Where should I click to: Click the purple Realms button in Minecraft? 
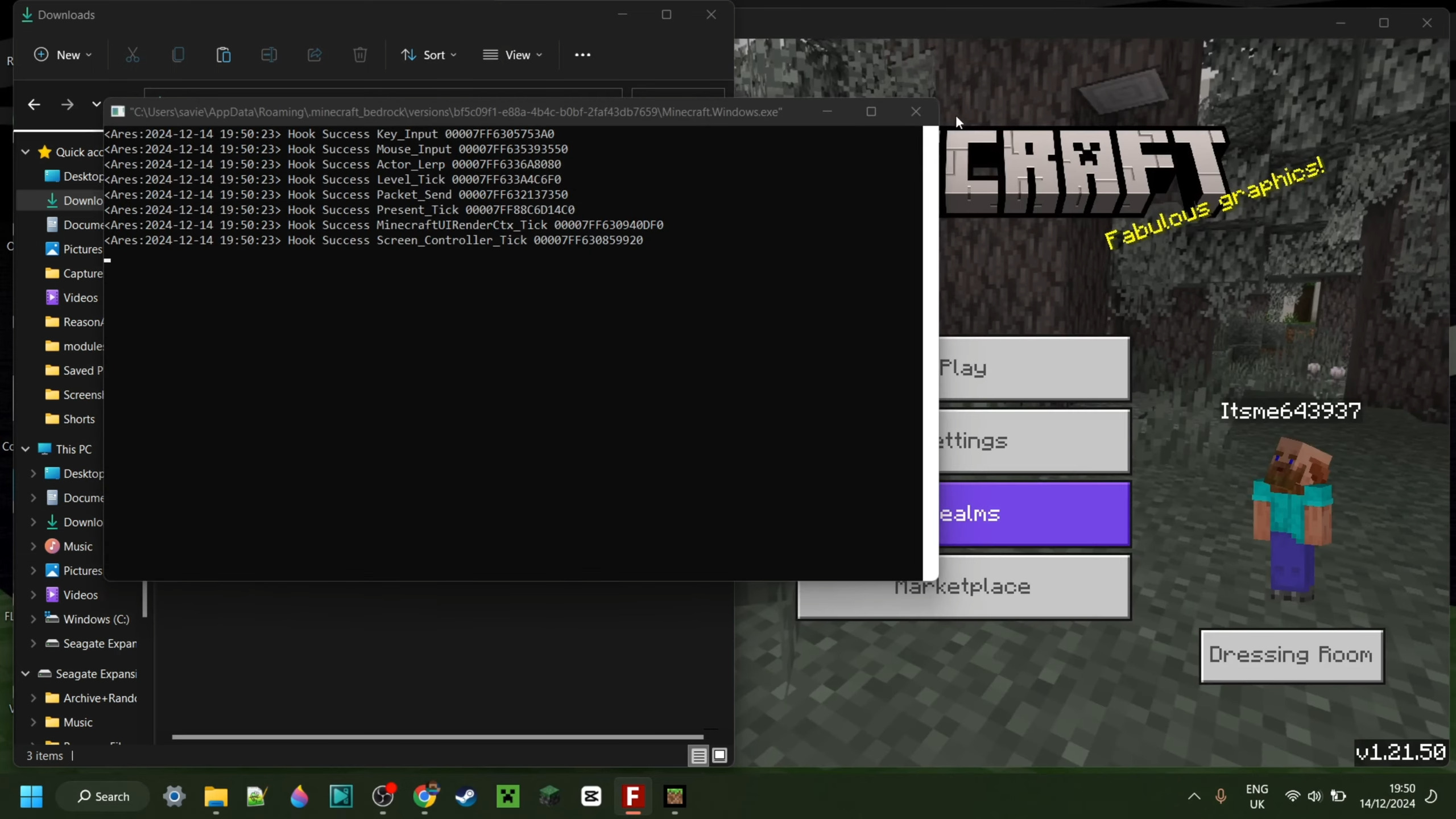1034,514
